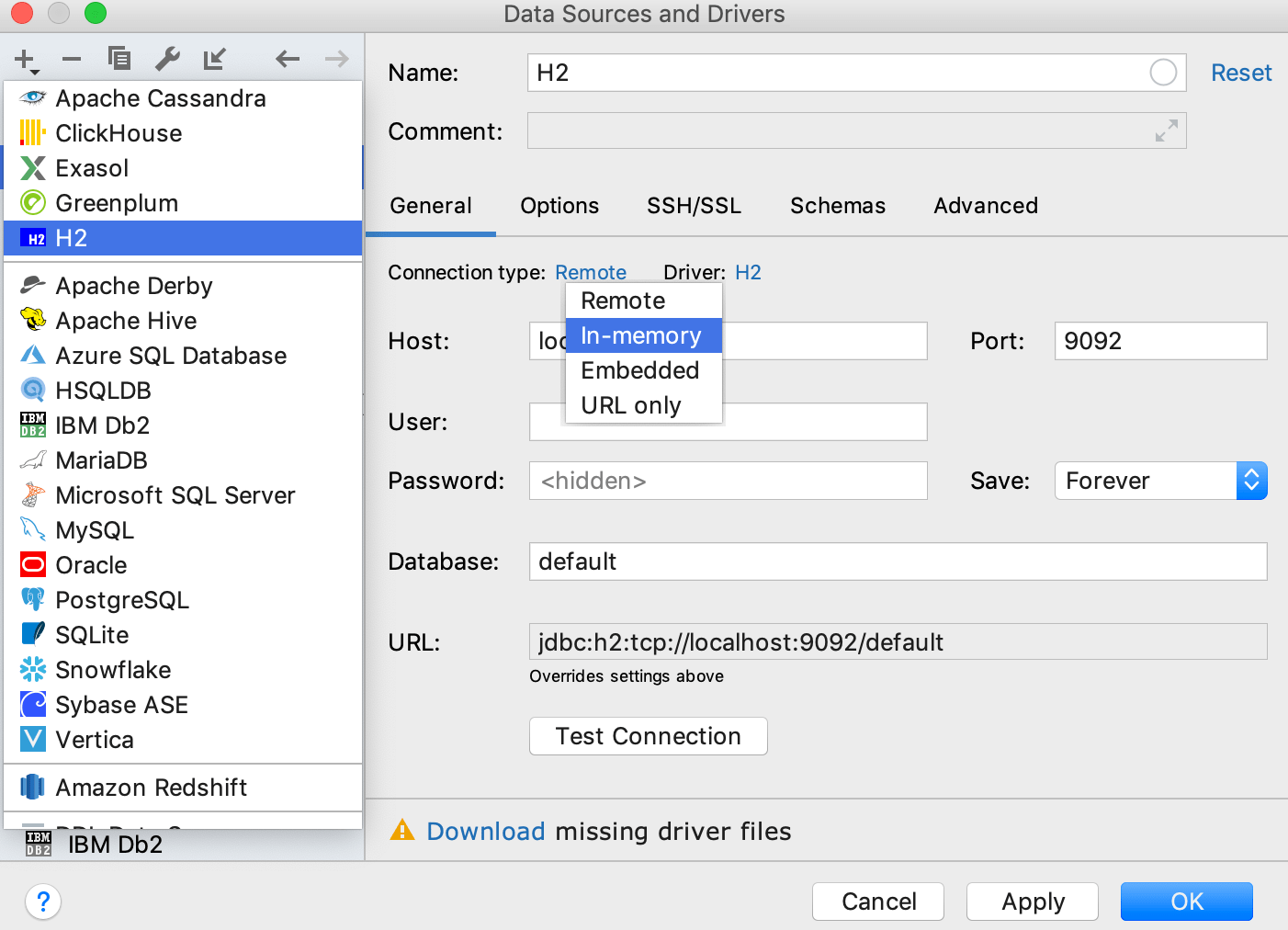Image resolution: width=1288 pixels, height=930 pixels.
Task: Click the Reset link
Action: coord(1241,73)
